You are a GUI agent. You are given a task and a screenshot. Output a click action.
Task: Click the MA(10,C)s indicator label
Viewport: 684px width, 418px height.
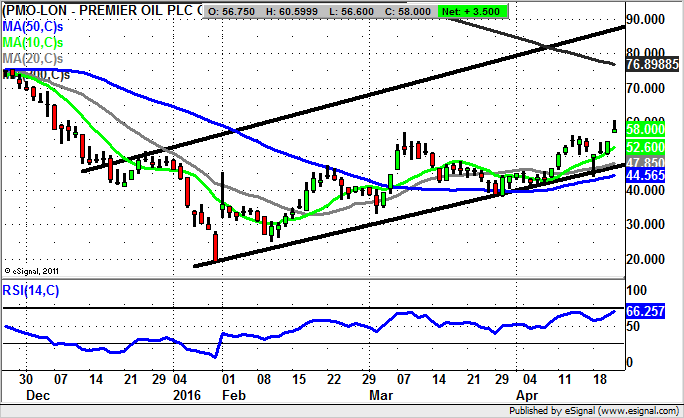tap(33, 42)
